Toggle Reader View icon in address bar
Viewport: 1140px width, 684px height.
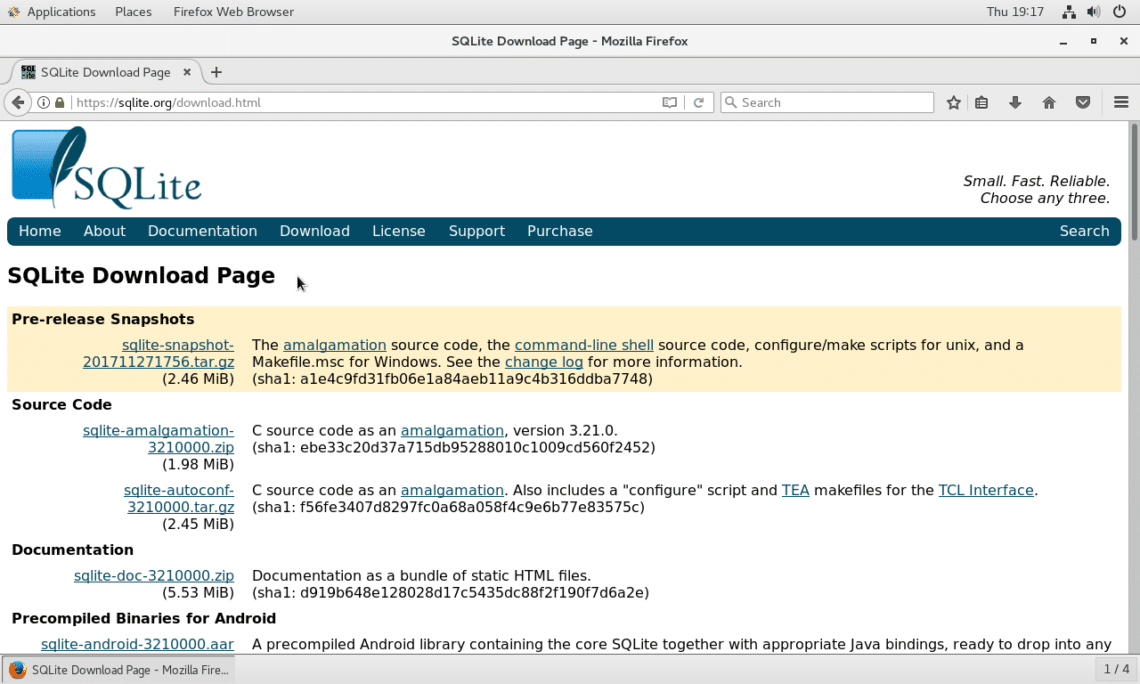[669, 102]
